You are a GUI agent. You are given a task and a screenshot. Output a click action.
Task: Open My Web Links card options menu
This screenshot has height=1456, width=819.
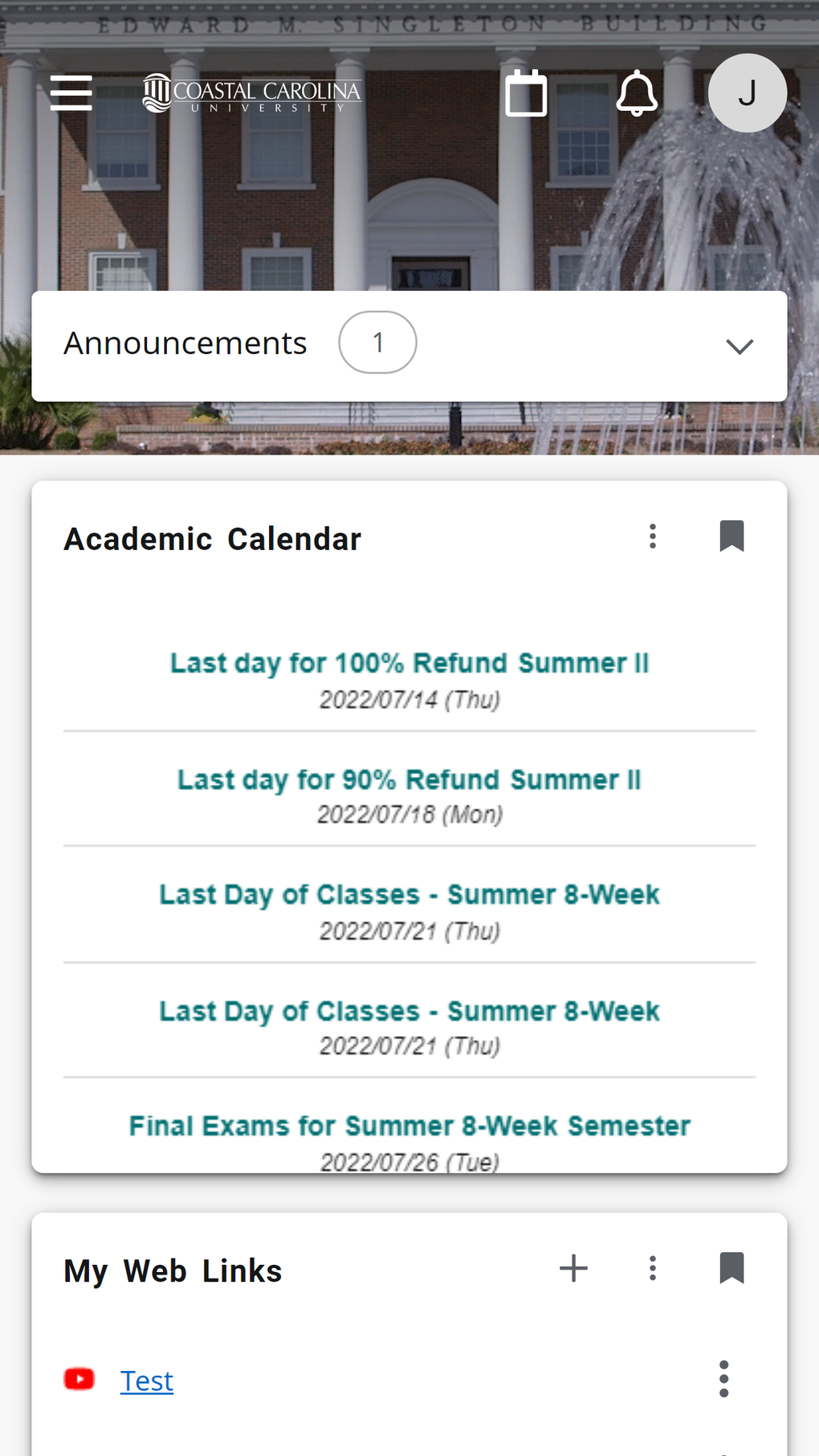(x=653, y=1269)
